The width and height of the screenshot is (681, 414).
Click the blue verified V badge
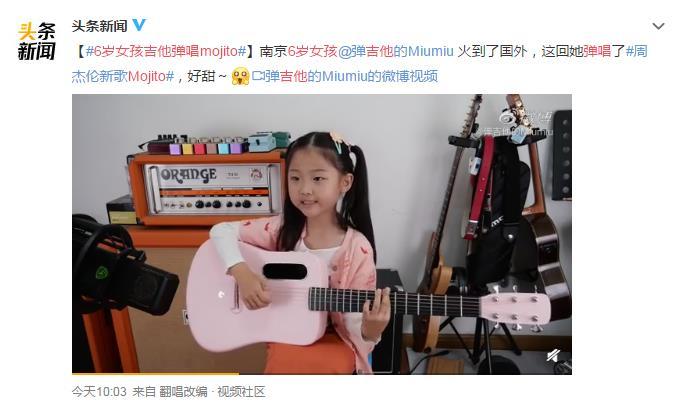pyautogui.click(x=139, y=25)
